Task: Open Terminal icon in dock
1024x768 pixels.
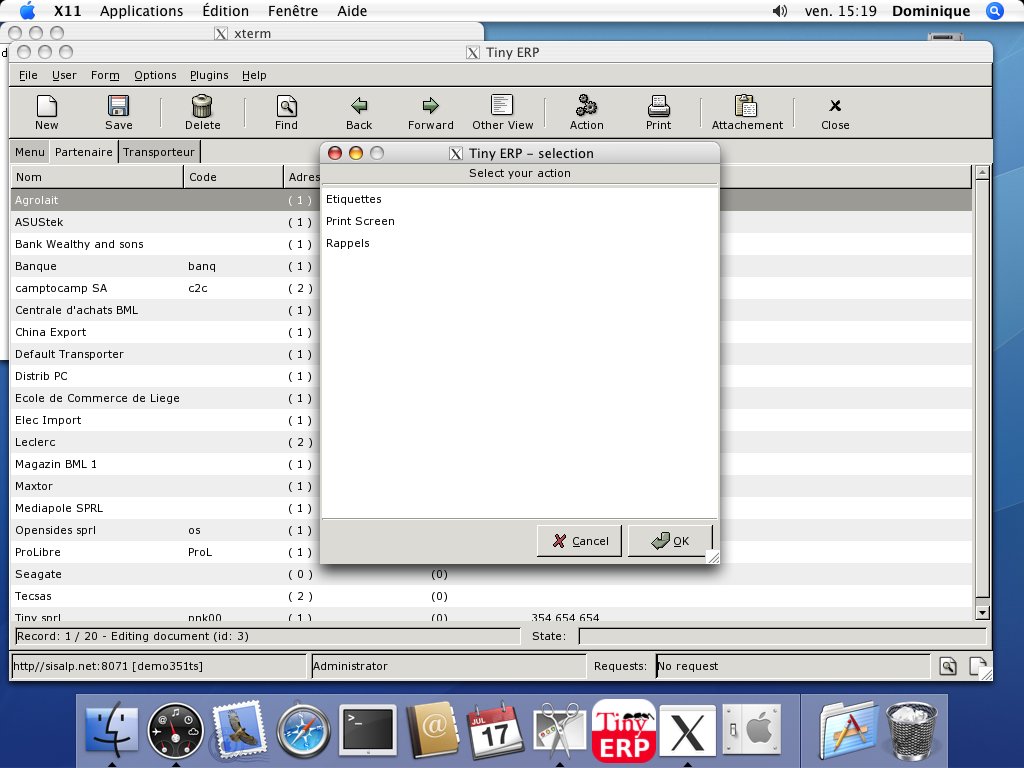Action: pyautogui.click(x=369, y=730)
